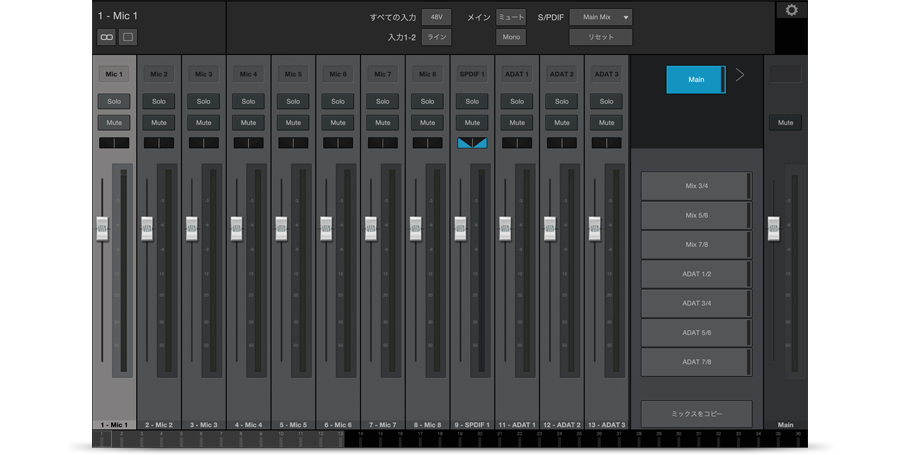The width and height of the screenshot is (900, 455).
Task: Click the Mic 8 fader handle
Action: [416, 229]
